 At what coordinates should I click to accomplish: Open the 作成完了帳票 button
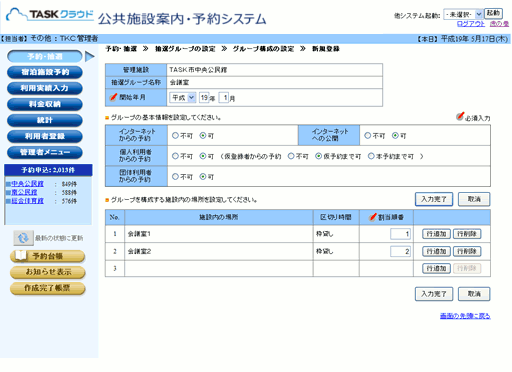[x=48, y=288]
